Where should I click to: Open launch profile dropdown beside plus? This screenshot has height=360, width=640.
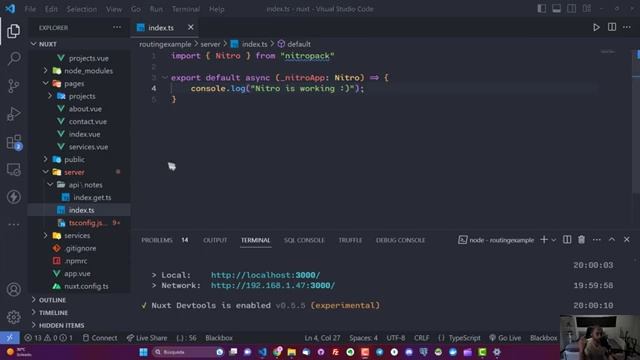point(553,240)
